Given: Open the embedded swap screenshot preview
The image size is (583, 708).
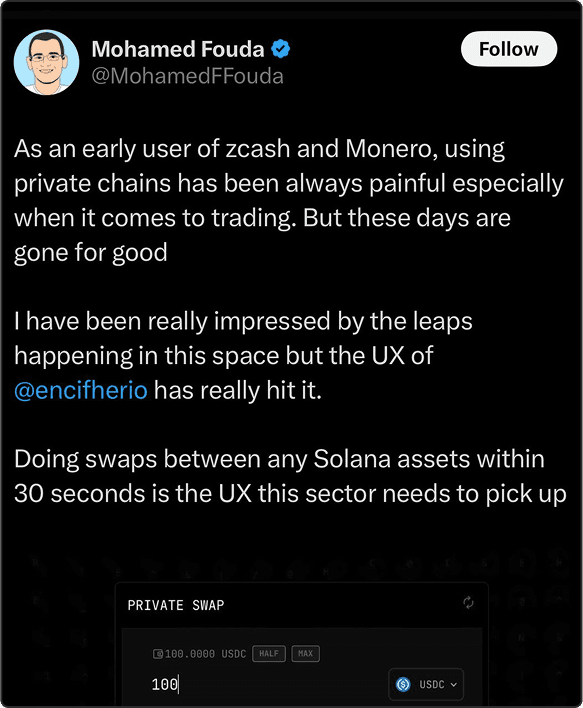Looking at the screenshot, I should [x=292, y=628].
